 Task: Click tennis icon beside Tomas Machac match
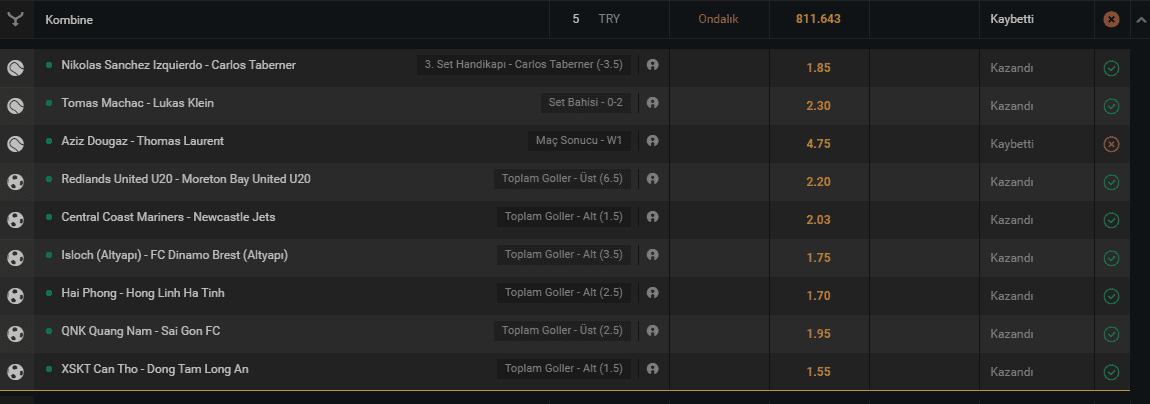(x=15, y=106)
